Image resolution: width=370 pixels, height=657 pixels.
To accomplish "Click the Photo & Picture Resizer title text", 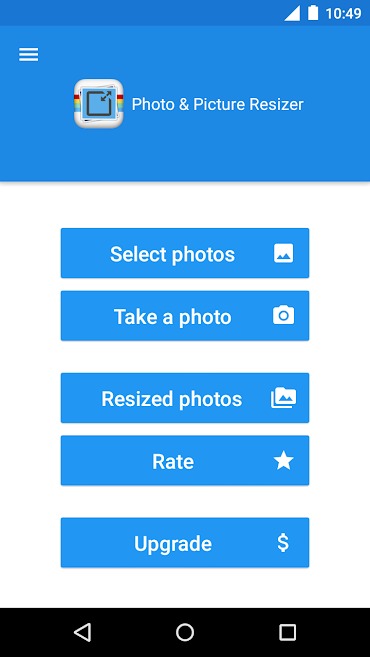I will [x=217, y=104].
